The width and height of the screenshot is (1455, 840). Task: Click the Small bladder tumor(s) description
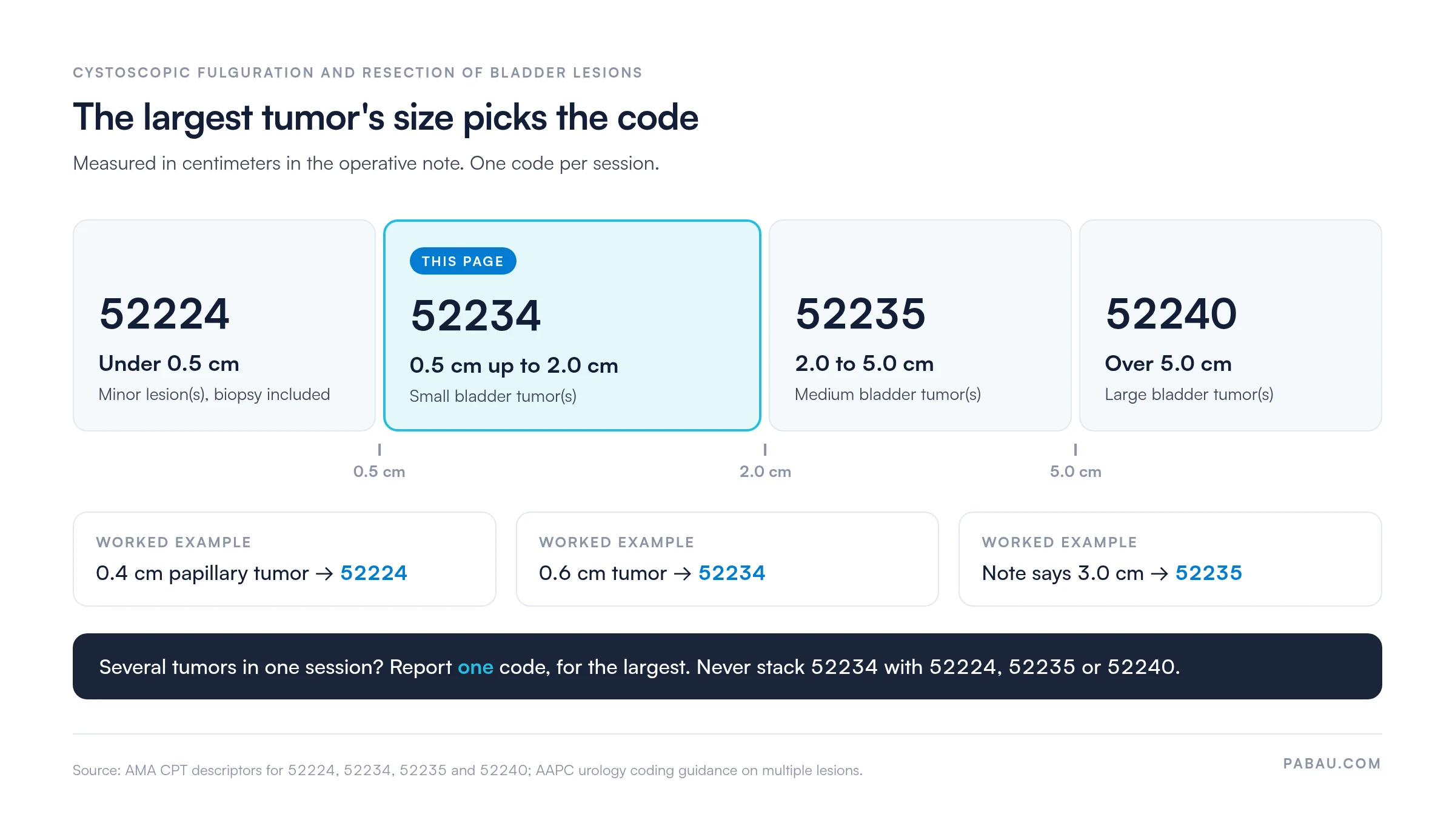point(493,396)
